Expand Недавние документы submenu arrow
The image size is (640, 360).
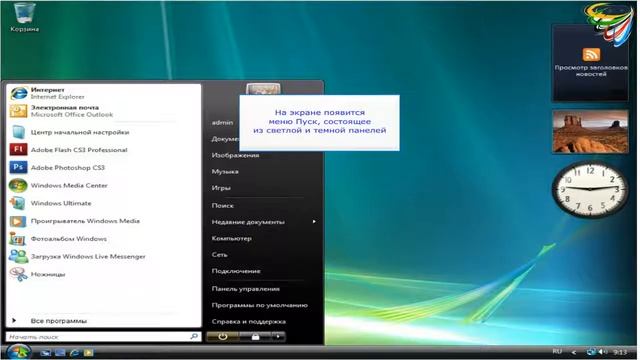(x=314, y=222)
